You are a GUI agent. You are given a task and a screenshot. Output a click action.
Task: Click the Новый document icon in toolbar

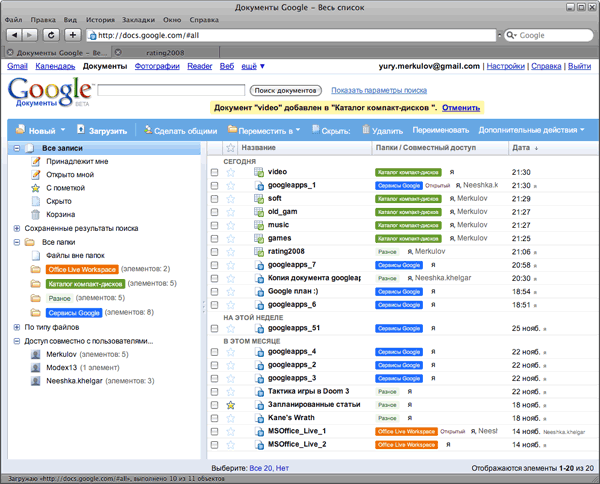21,129
